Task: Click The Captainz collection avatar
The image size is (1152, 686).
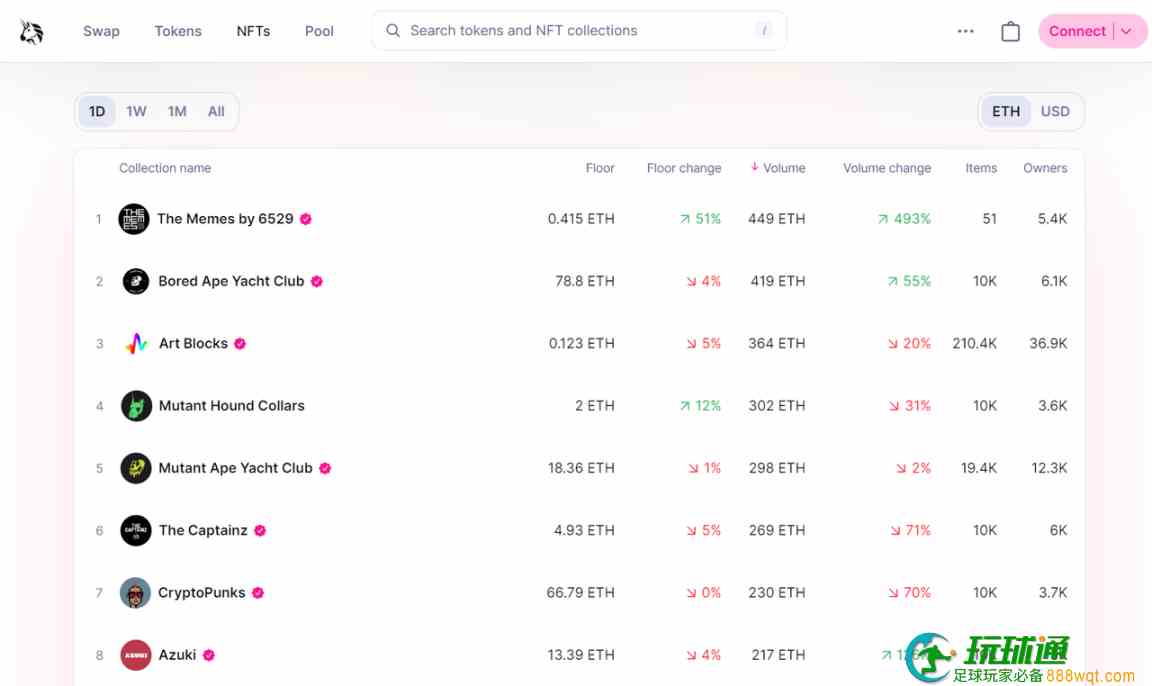Action: click(x=136, y=530)
